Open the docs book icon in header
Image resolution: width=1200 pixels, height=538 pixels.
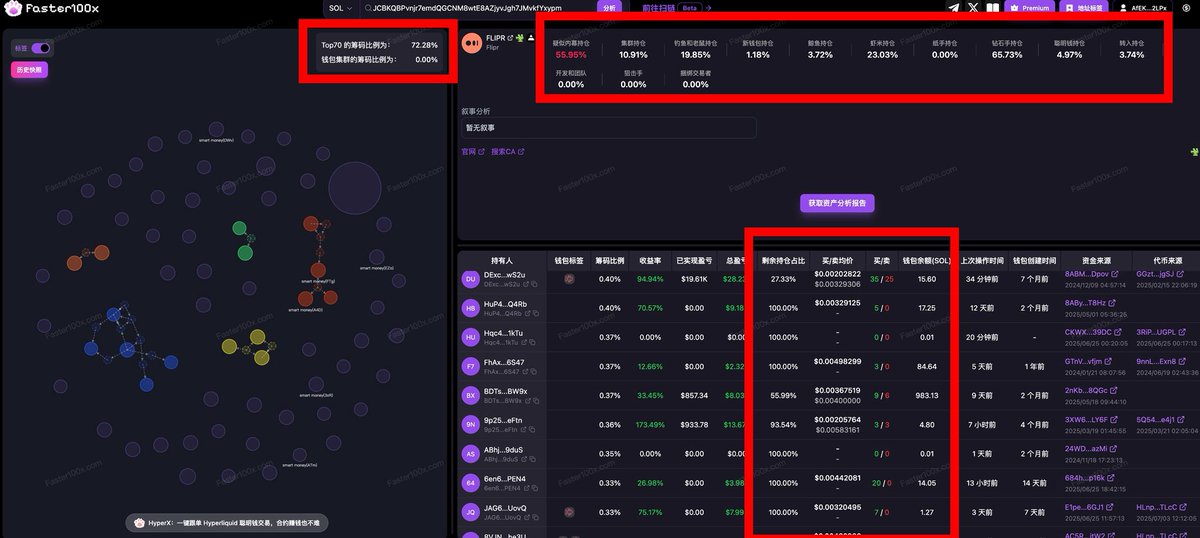coord(993,7)
